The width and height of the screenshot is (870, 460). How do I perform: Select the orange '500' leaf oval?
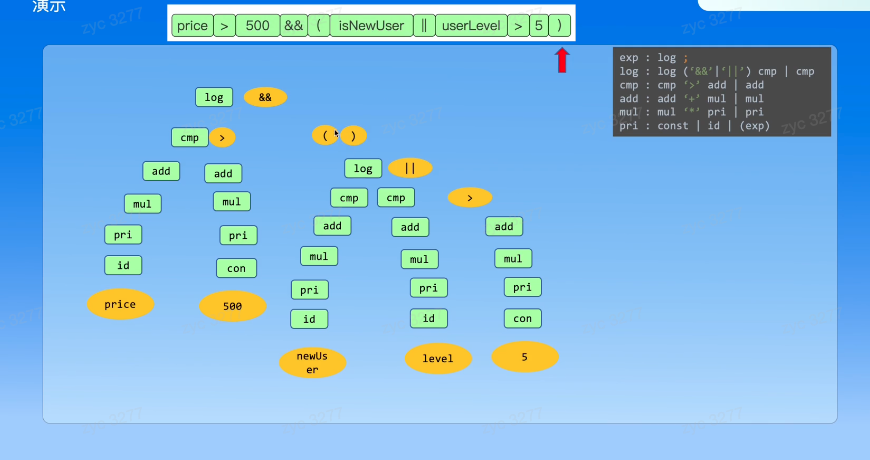point(232,306)
